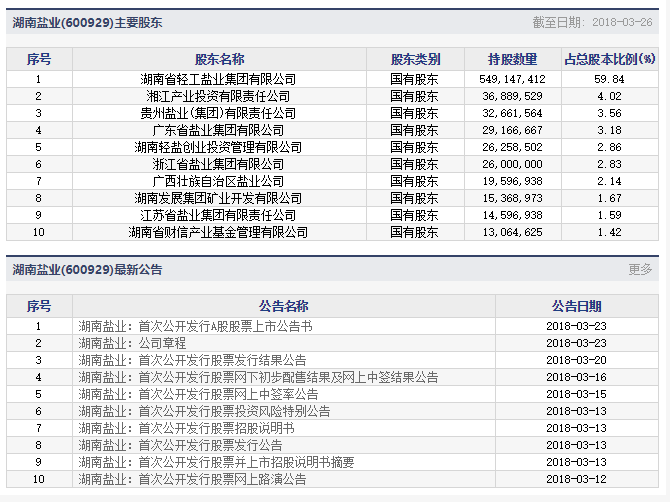
Task: Select shareholder 广西壮族自治区盐业公司
Action: tap(218, 181)
